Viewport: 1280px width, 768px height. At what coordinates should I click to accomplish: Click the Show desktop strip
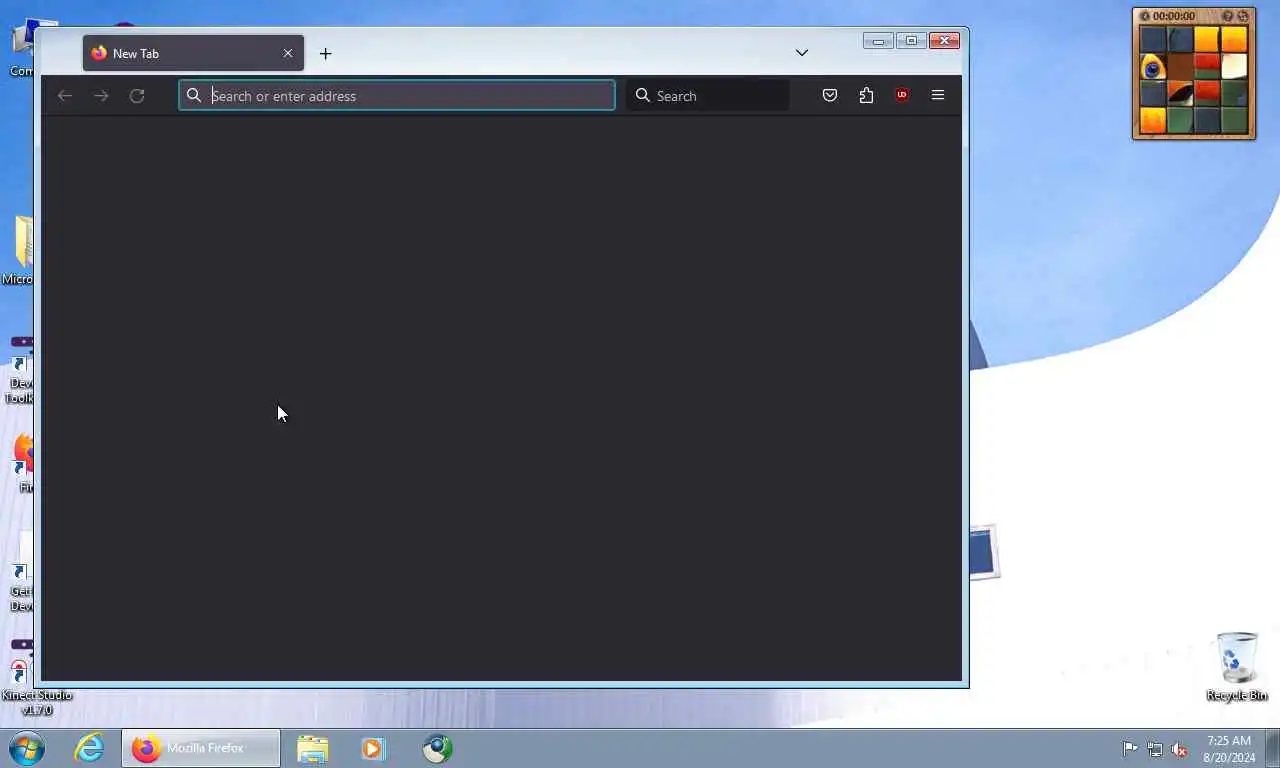tap(1272, 748)
